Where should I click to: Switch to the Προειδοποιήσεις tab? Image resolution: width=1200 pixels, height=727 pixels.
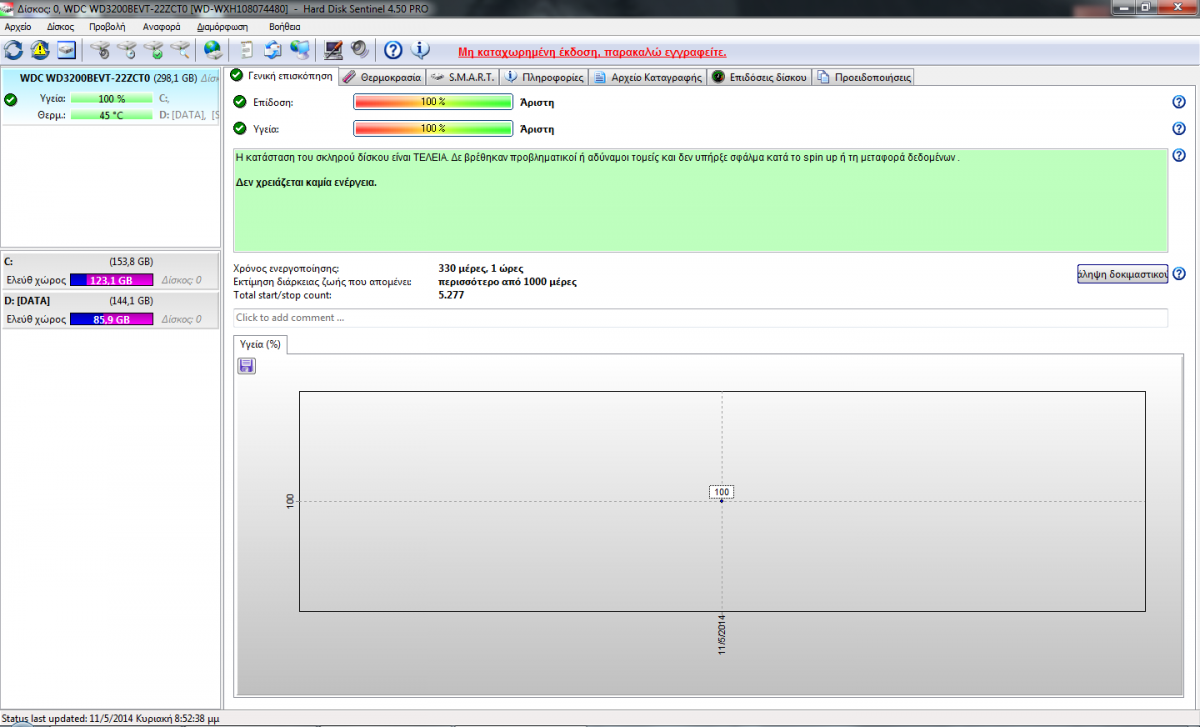(862, 76)
